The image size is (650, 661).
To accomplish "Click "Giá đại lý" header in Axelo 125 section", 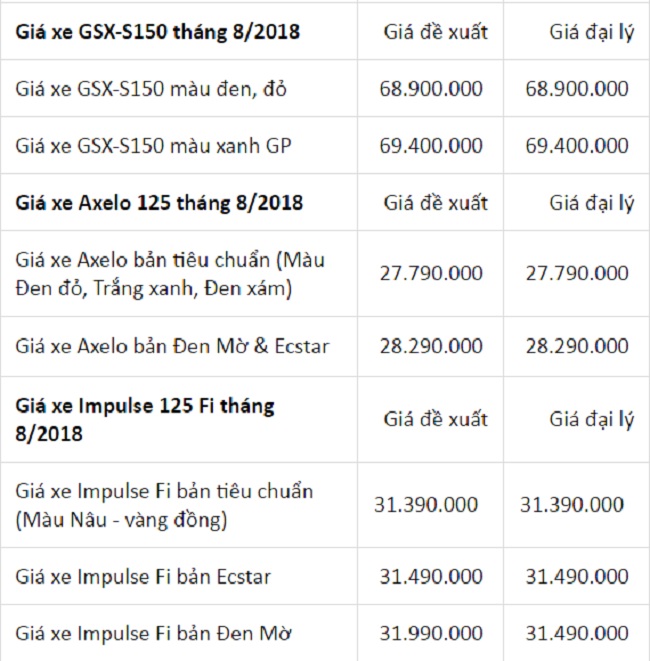I will point(591,203).
